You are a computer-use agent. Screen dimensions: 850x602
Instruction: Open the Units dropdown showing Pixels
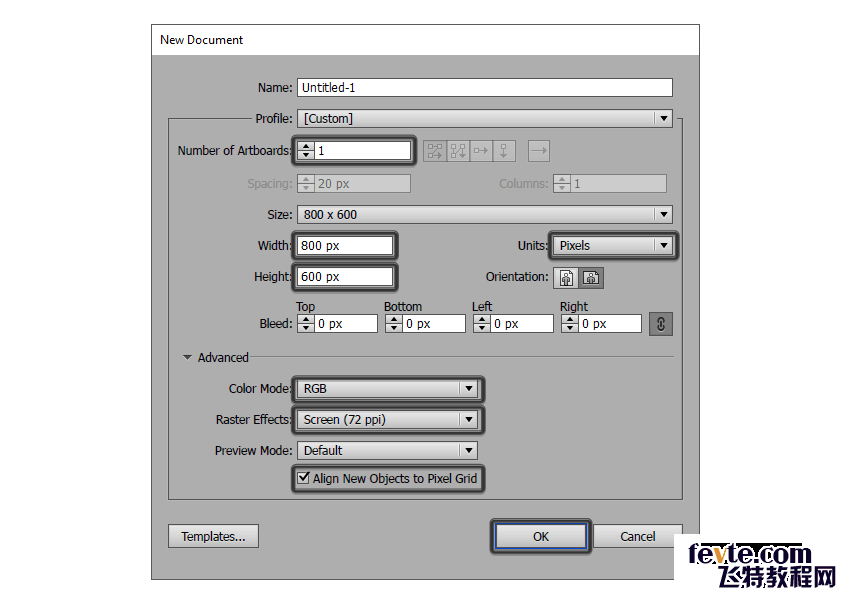point(613,246)
